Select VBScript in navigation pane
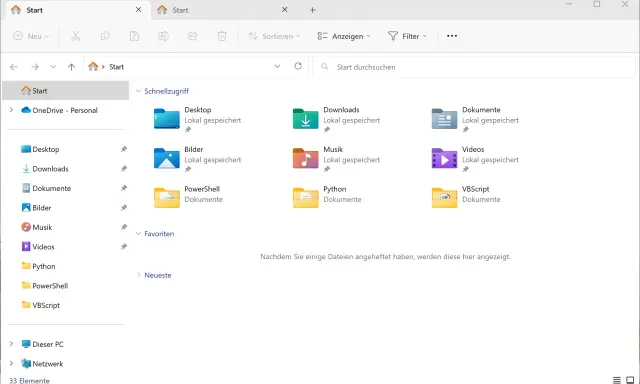 pyautogui.click(x=46, y=305)
